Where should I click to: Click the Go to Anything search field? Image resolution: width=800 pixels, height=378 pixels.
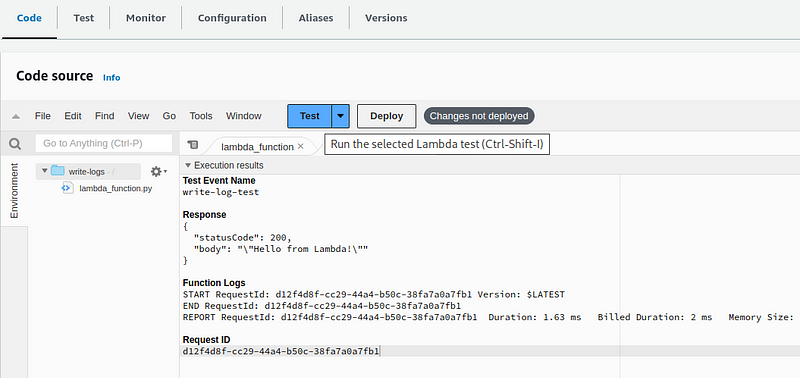pos(104,144)
